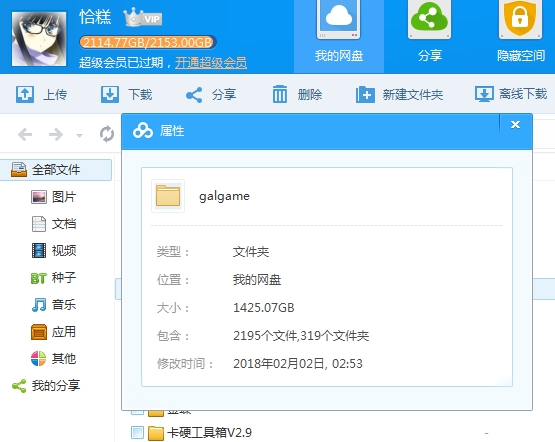Select 图片 category in sidebar
Viewport: 555px width, 442px height.
pyautogui.click(x=53, y=197)
